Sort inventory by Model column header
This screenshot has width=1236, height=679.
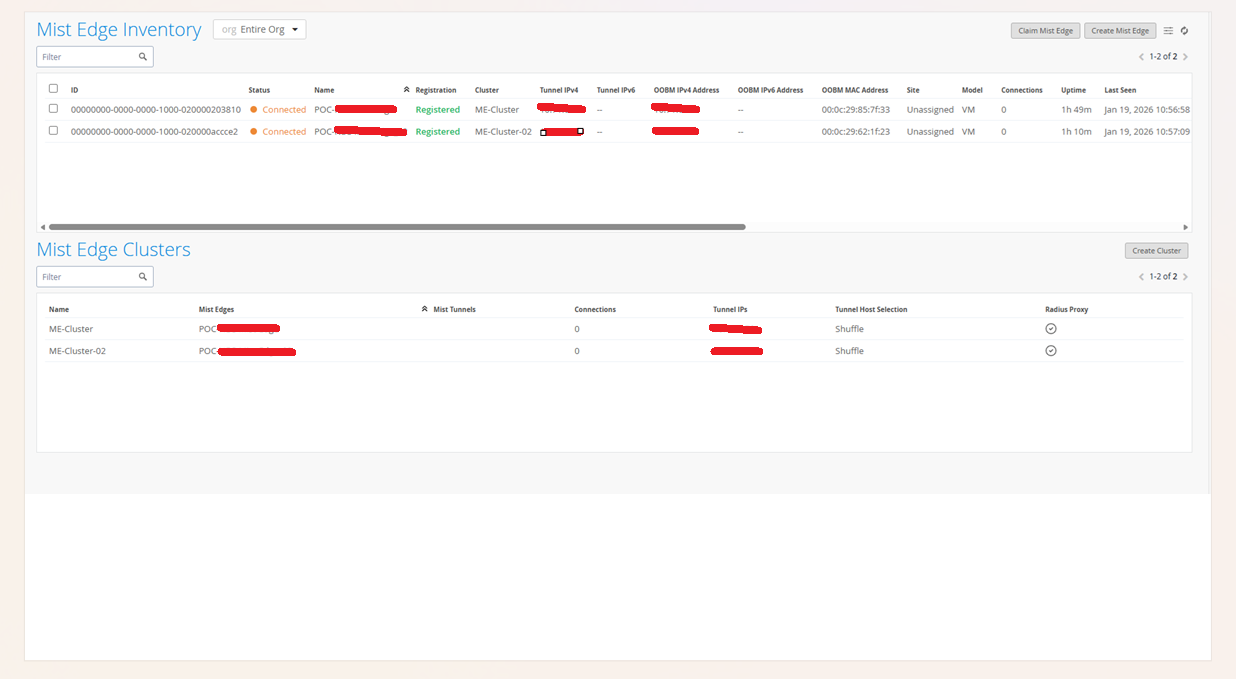(x=973, y=90)
